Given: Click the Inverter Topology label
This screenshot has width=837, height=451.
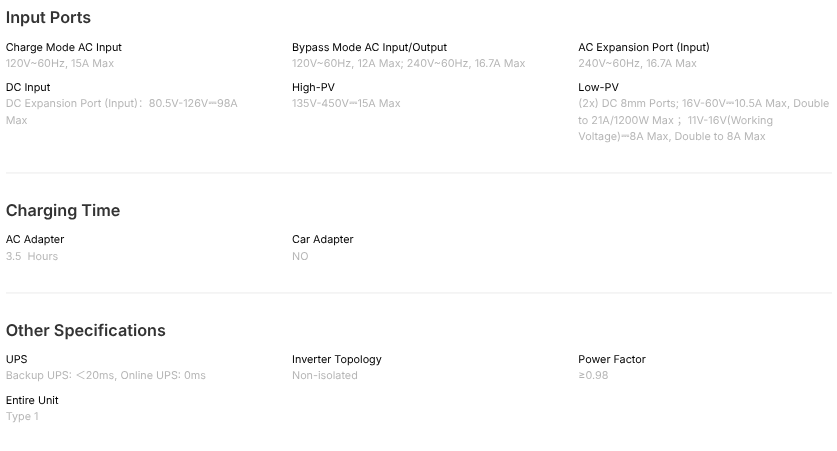Looking at the screenshot, I should tap(336, 359).
